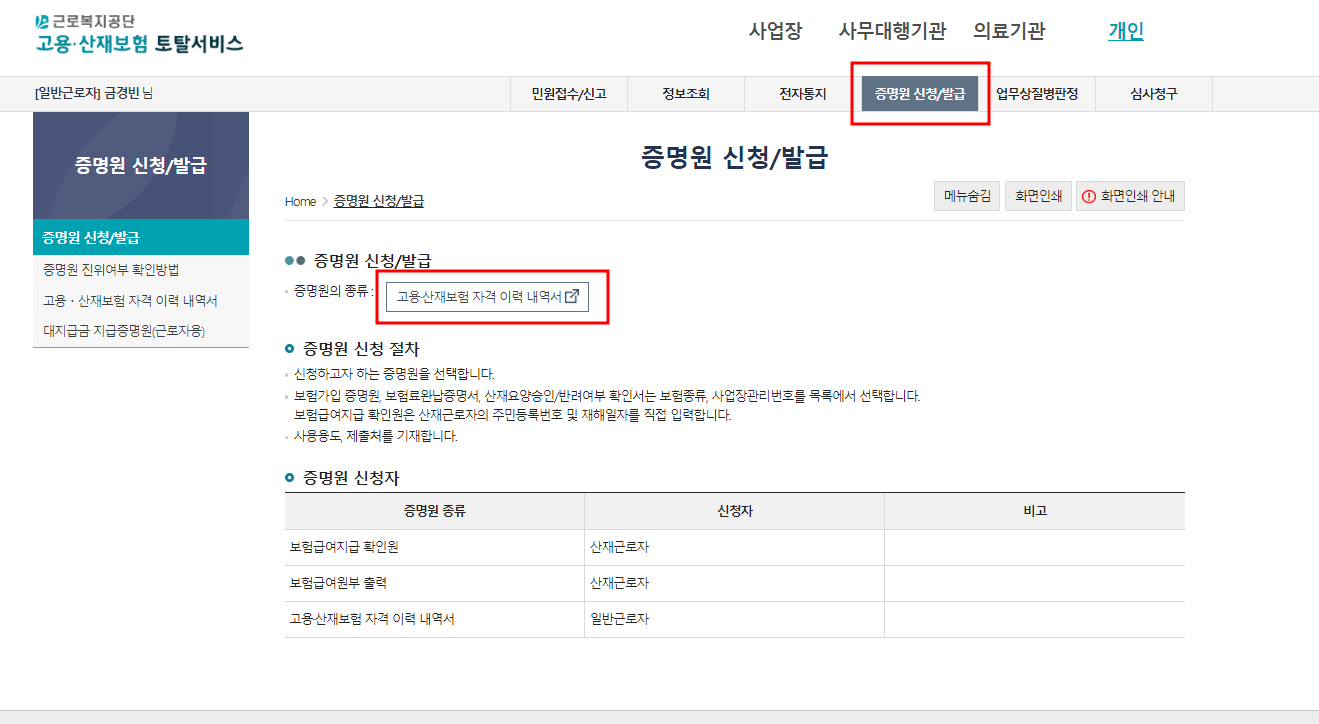This screenshot has width=1319, height=724.
Task: Select the 개인 user type tab
Action: (x=1125, y=31)
